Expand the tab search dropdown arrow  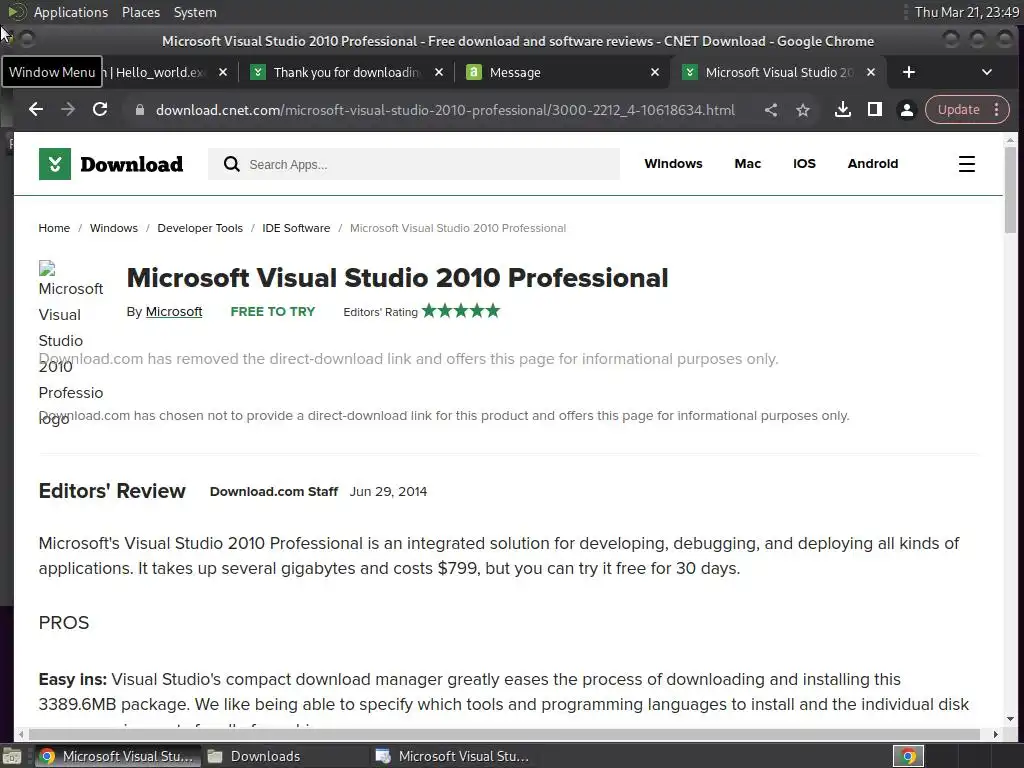click(x=987, y=72)
